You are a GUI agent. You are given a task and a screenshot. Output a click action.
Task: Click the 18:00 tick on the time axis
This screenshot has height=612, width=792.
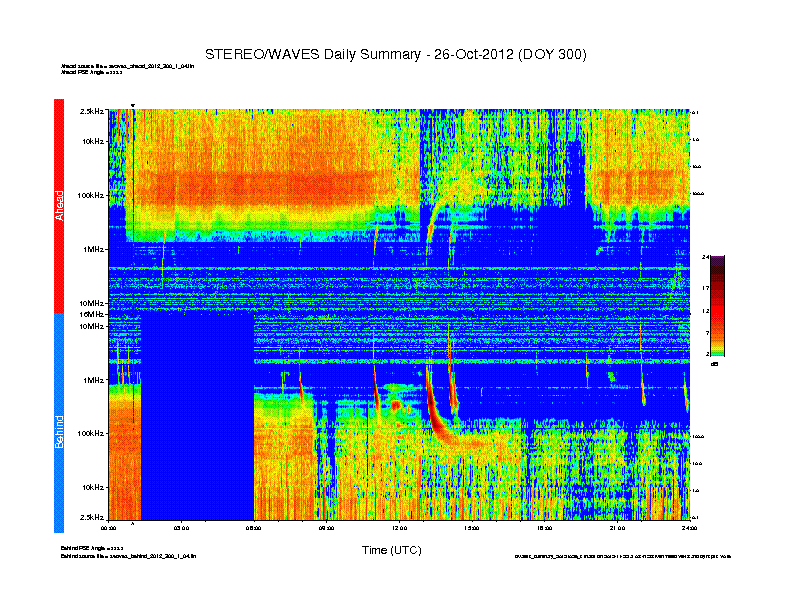pos(544,527)
